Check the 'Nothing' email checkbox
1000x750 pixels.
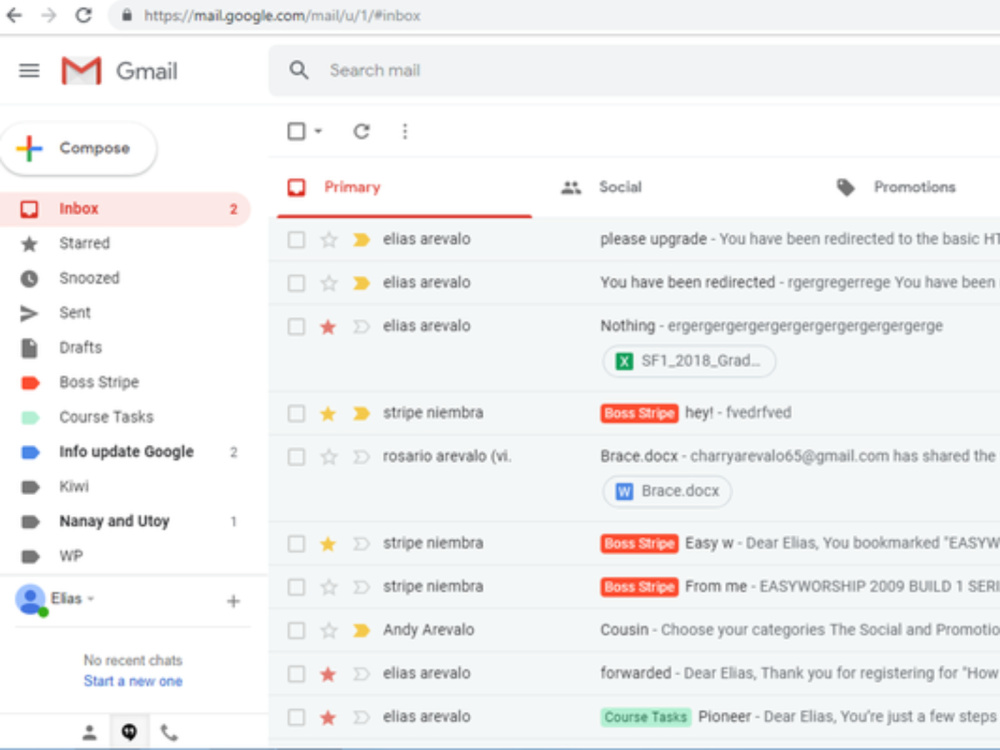[296, 327]
